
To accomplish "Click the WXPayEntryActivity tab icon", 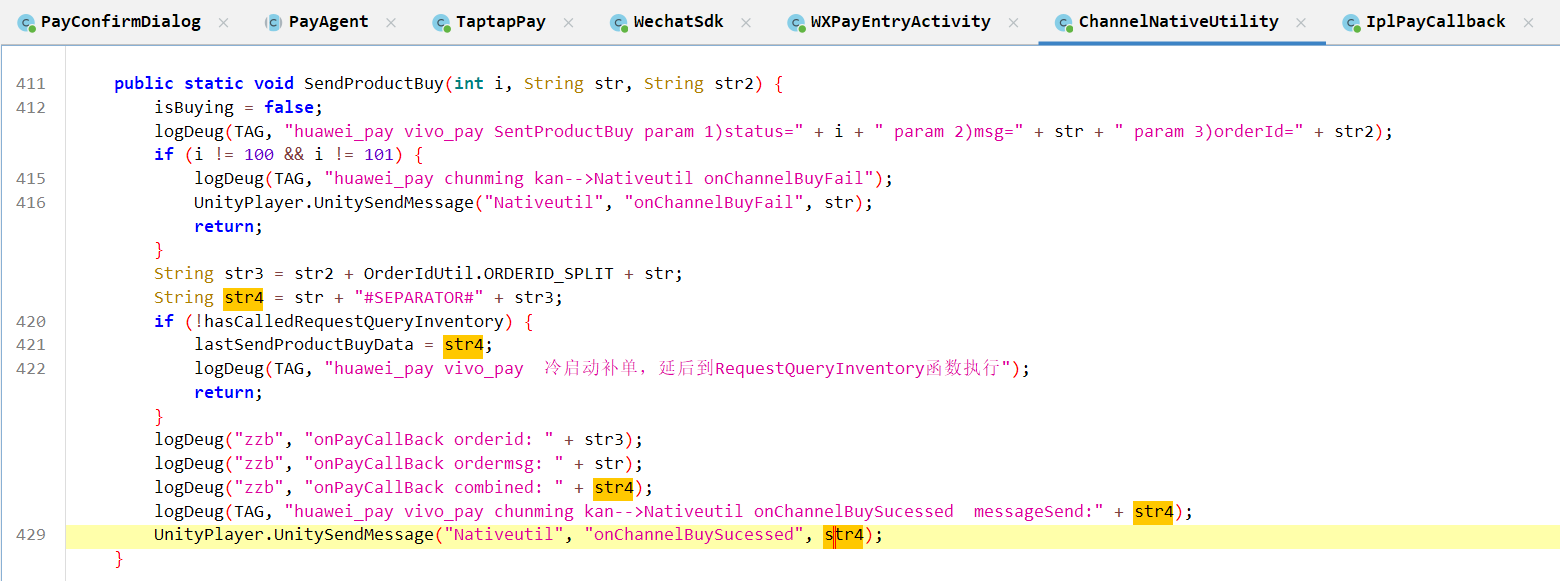I will tap(796, 22).
